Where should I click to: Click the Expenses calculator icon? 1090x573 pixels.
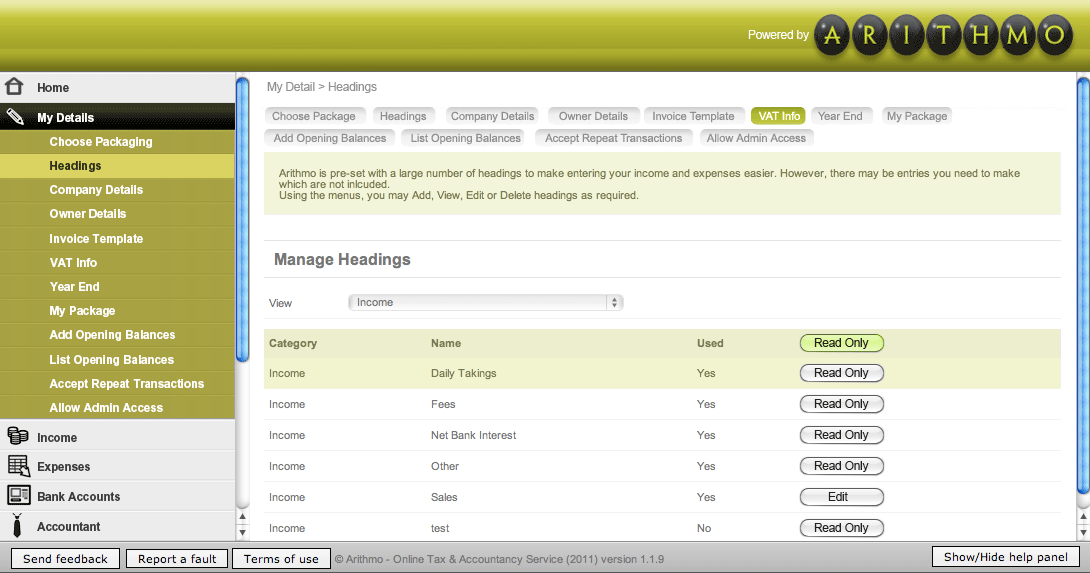[x=18, y=465]
